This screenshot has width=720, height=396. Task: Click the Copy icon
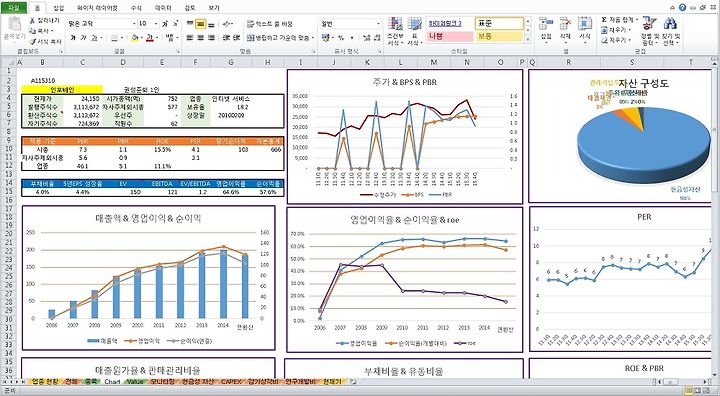[x=33, y=31]
